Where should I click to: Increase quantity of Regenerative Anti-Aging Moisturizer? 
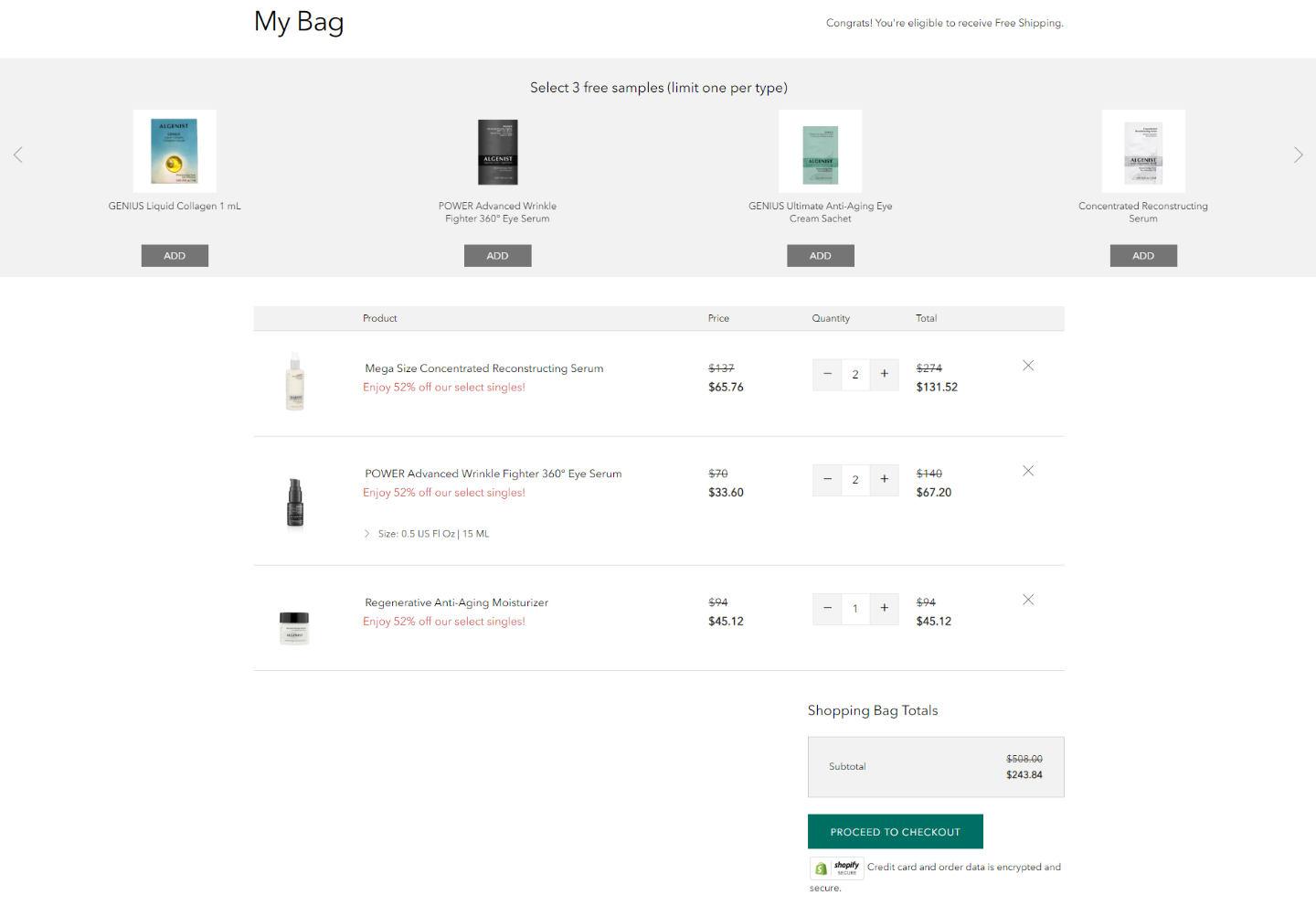click(885, 608)
